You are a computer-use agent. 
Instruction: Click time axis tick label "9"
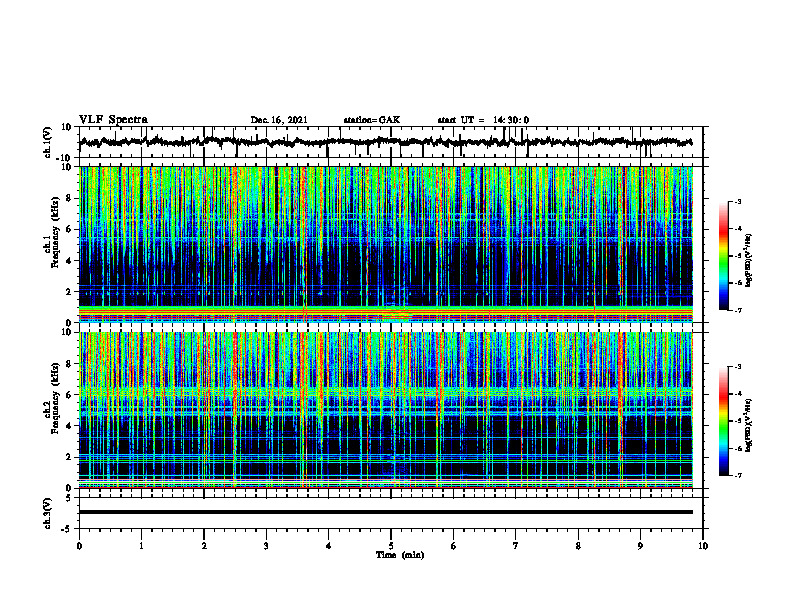640,546
